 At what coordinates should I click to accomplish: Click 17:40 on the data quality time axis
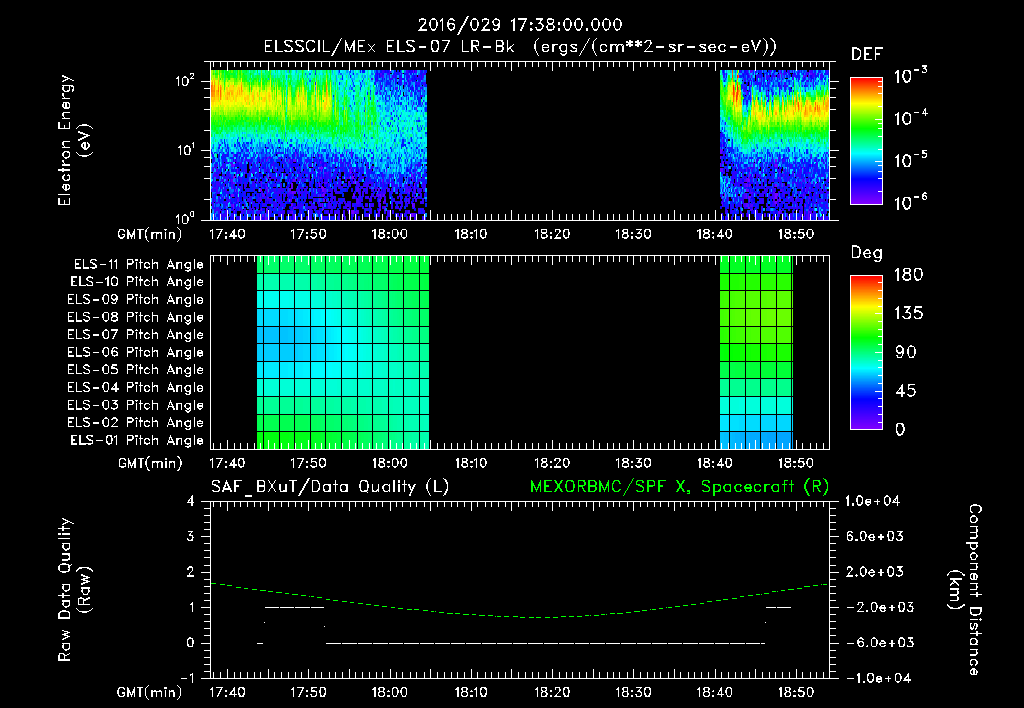point(227,692)
